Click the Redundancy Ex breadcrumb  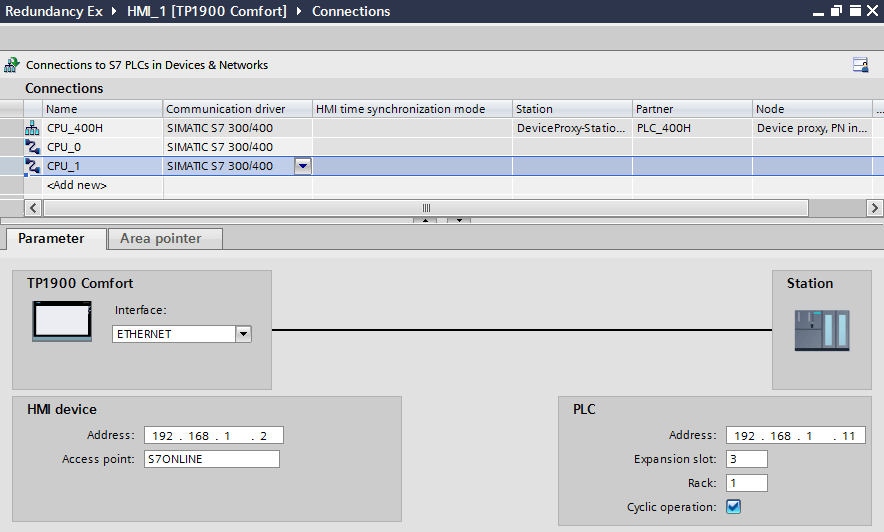(x=54, y=11)
